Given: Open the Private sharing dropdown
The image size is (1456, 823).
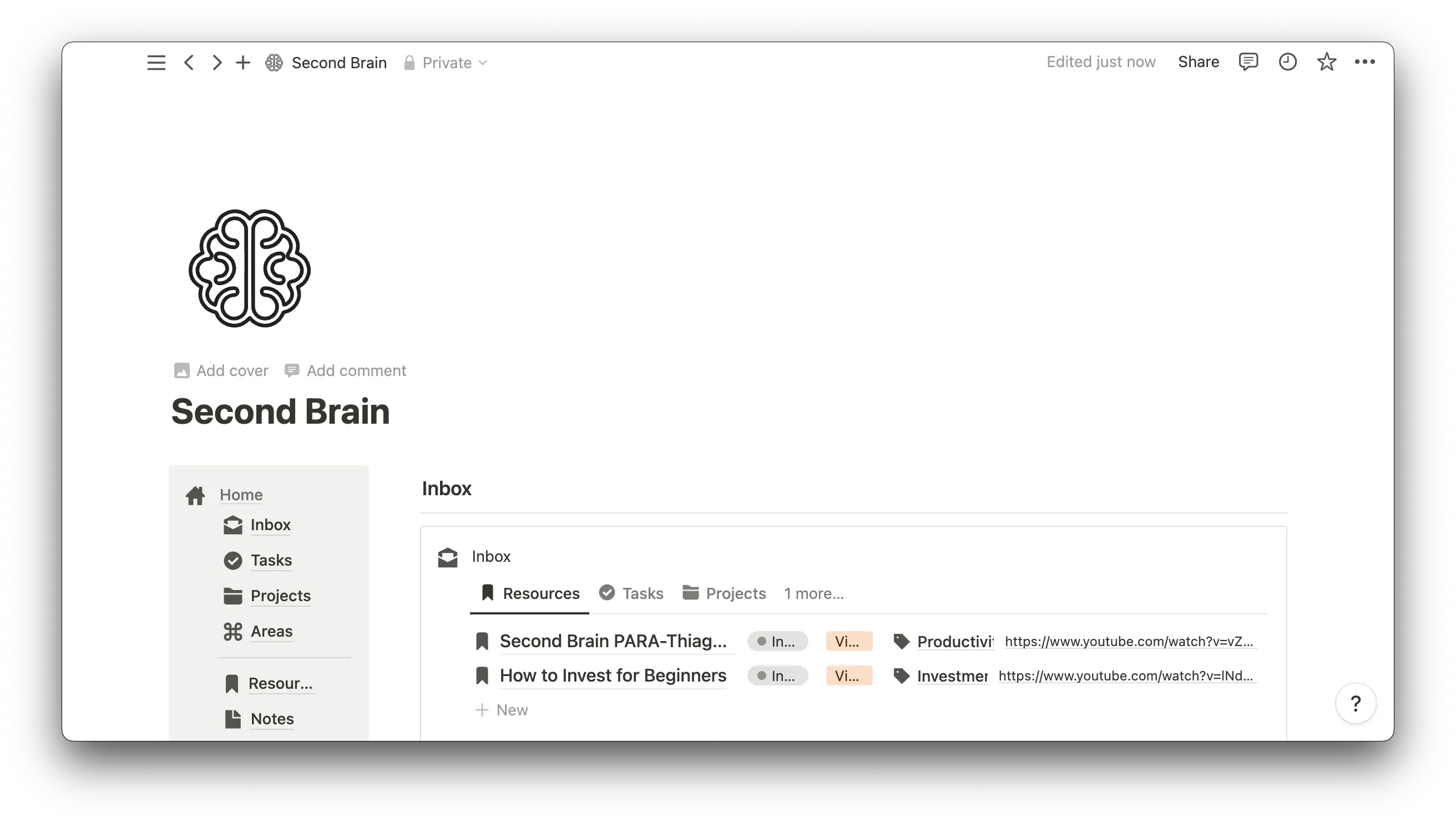Looking at the screenshot, I should 446,62.
